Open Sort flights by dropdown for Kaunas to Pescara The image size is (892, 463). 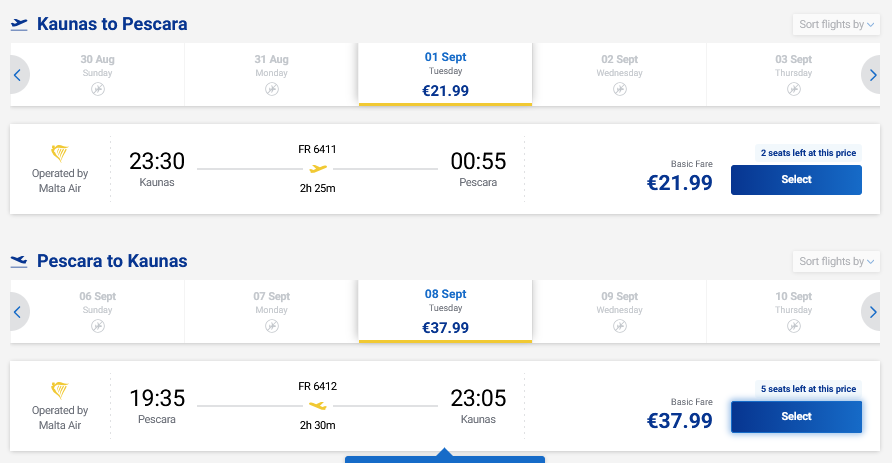click(836, 24)
